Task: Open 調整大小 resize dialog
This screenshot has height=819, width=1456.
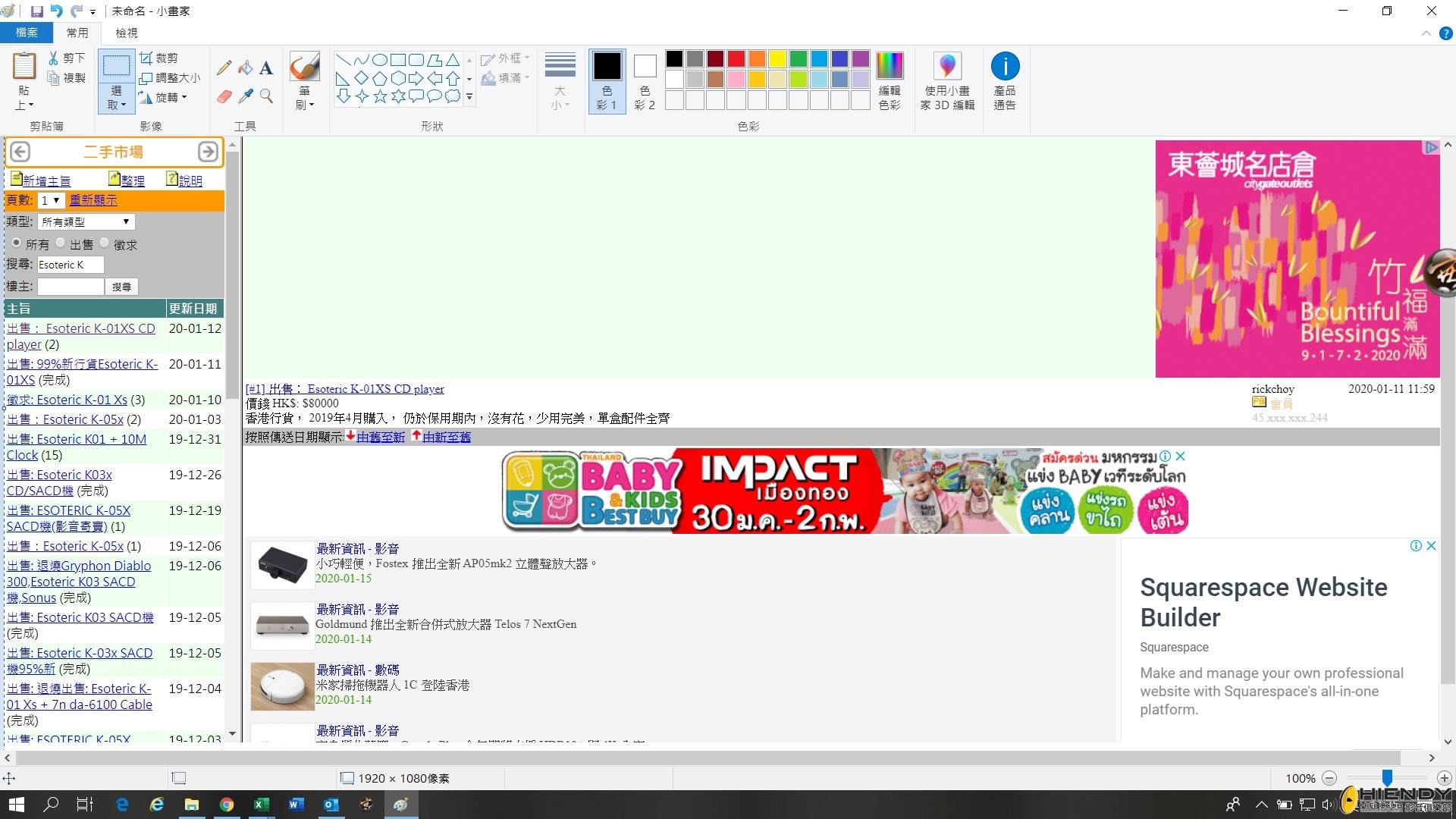Action: (x=171, y=78)
